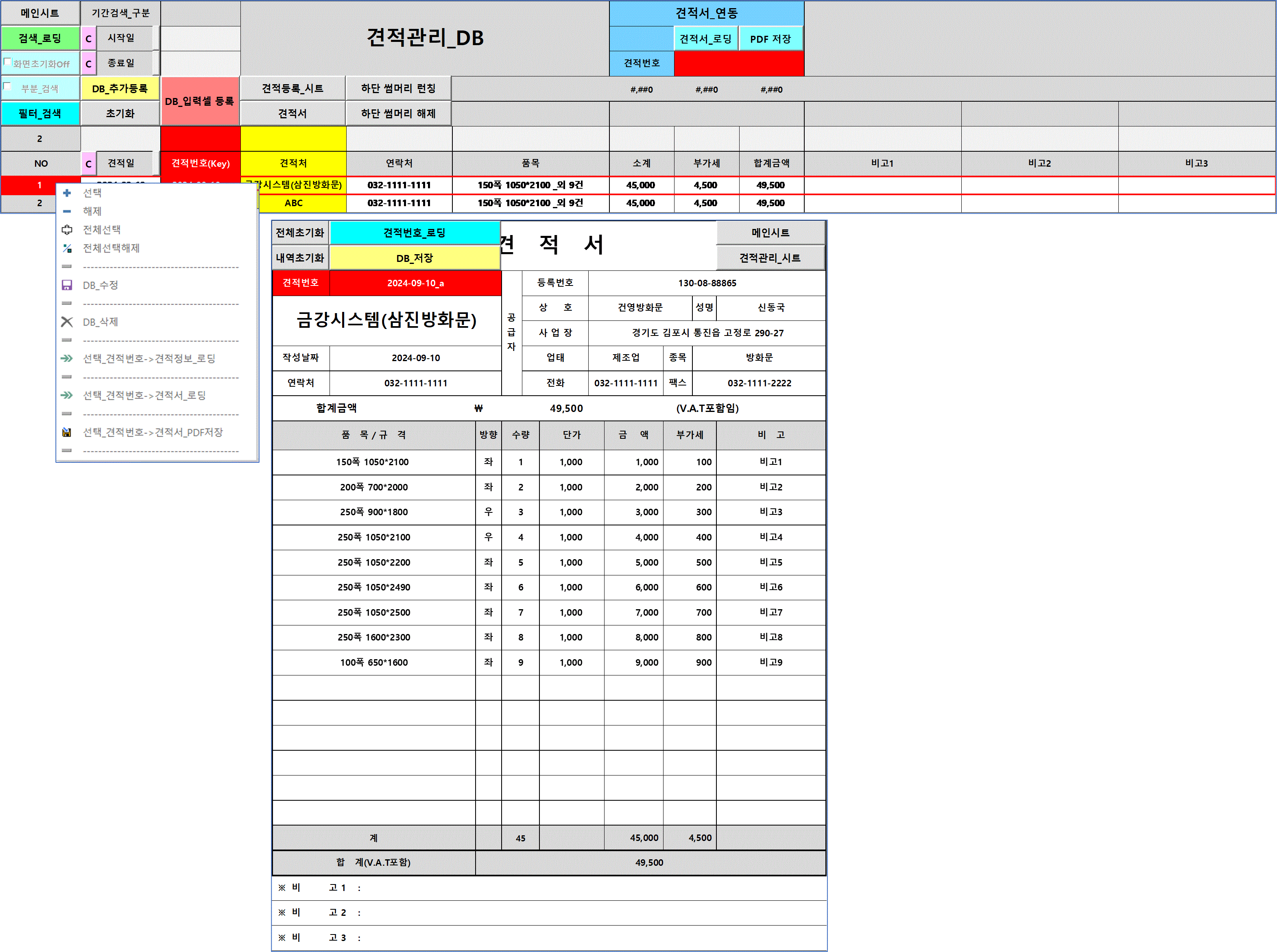The width and height of the screenshot is (1277, 952).
Task: Click the DB_입력셀 등록 button
Action: pyautogui.click(x=200, y=101)
